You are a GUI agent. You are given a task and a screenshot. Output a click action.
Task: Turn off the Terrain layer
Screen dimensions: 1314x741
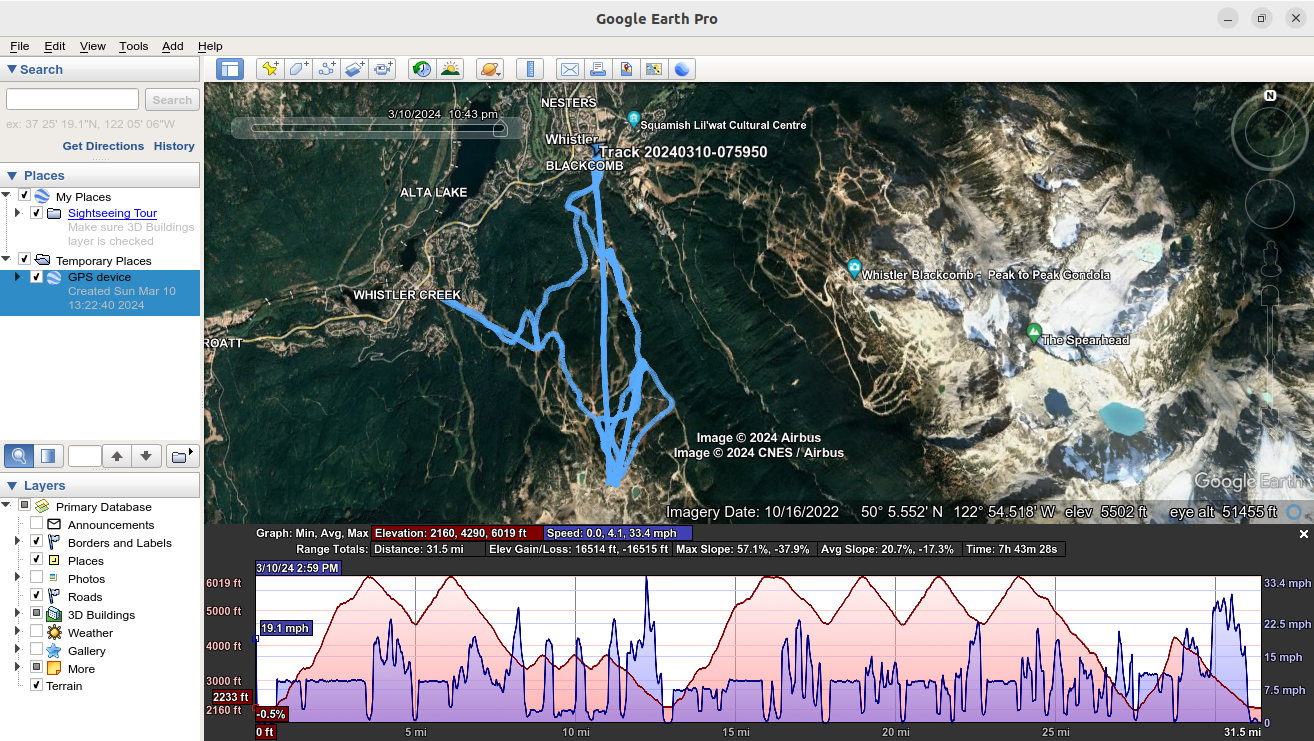pos(37,685)
